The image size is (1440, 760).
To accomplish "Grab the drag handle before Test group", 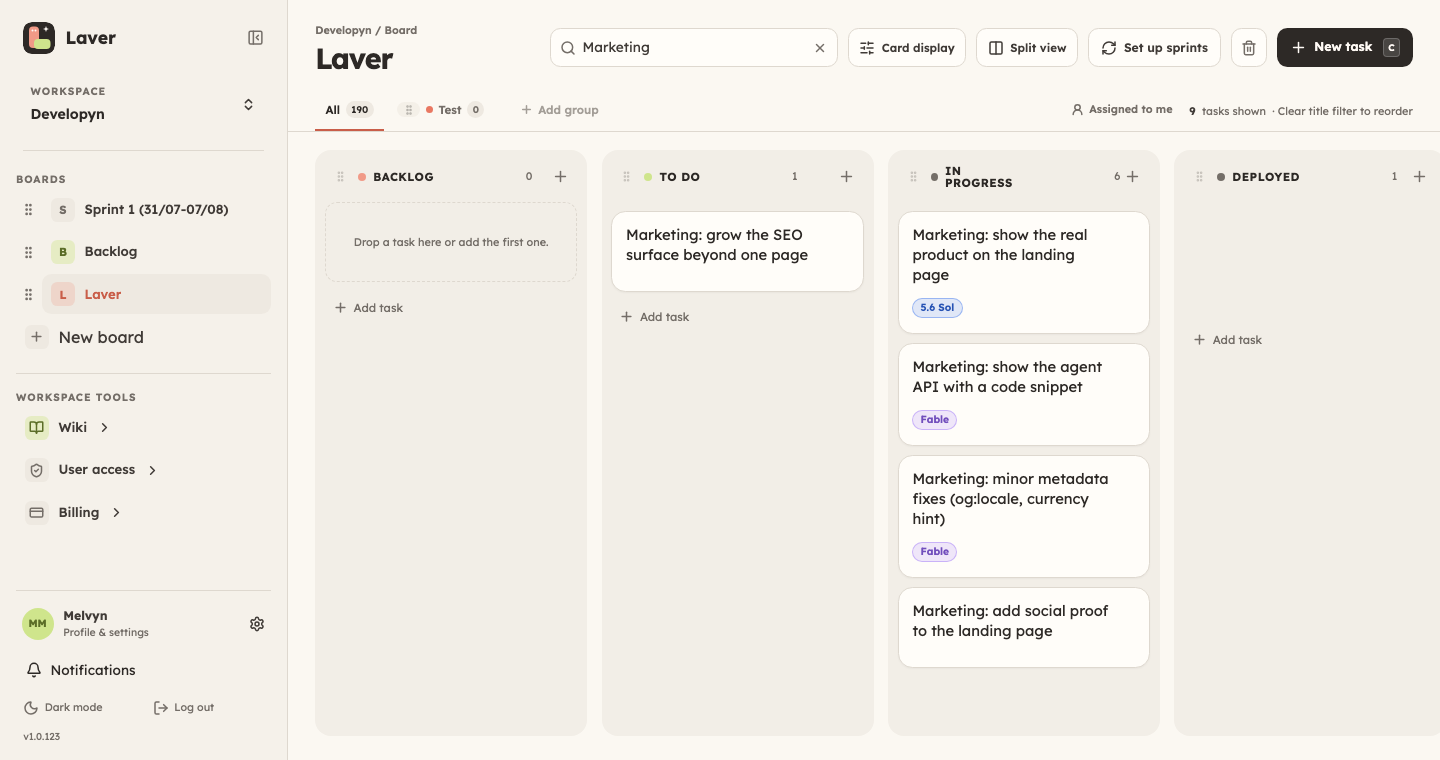I will click(x=408, y=110).
